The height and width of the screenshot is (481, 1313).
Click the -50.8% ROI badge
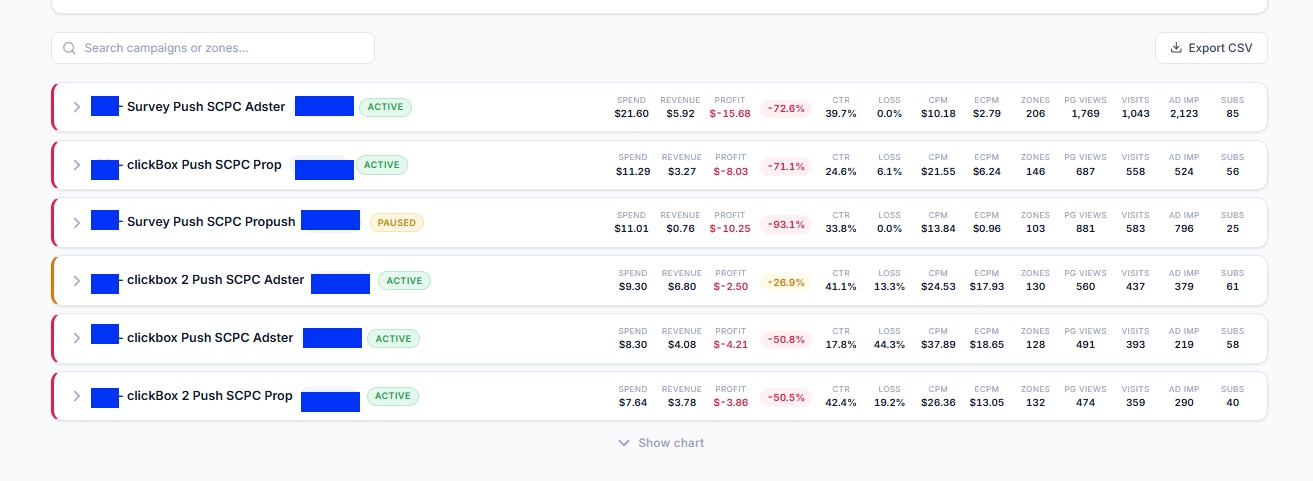[x=786, y=340]
